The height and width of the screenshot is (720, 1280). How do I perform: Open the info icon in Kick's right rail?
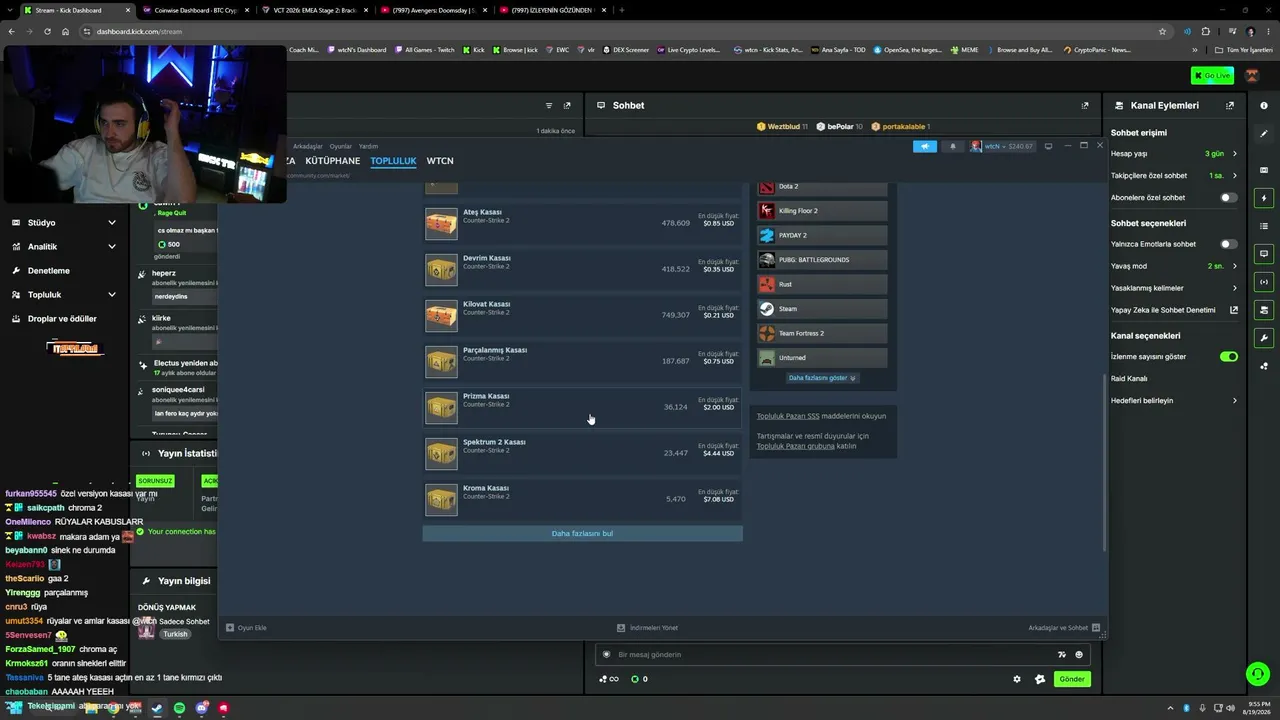click(x=1264, y=105)
